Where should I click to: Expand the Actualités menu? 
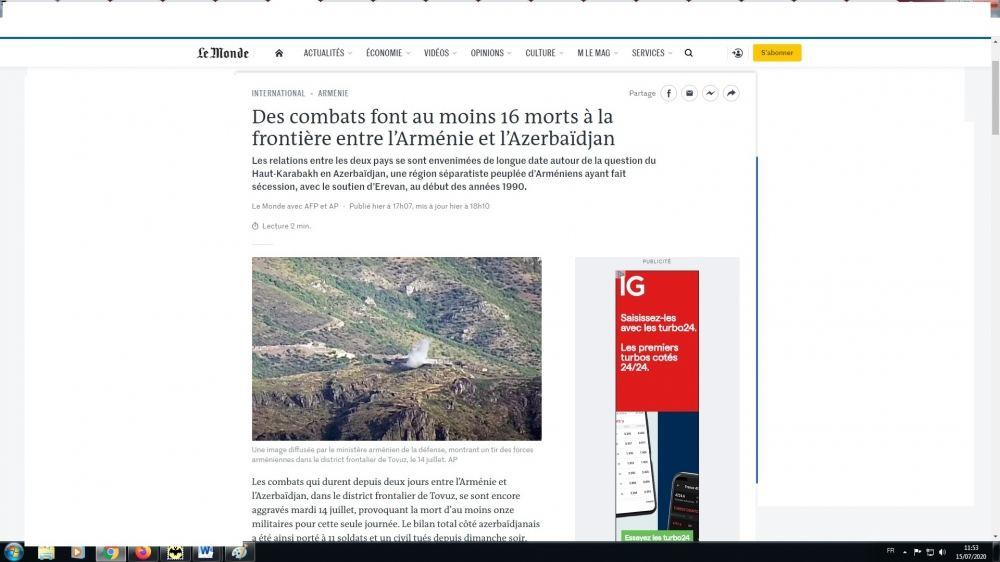(x=327, y=53)
